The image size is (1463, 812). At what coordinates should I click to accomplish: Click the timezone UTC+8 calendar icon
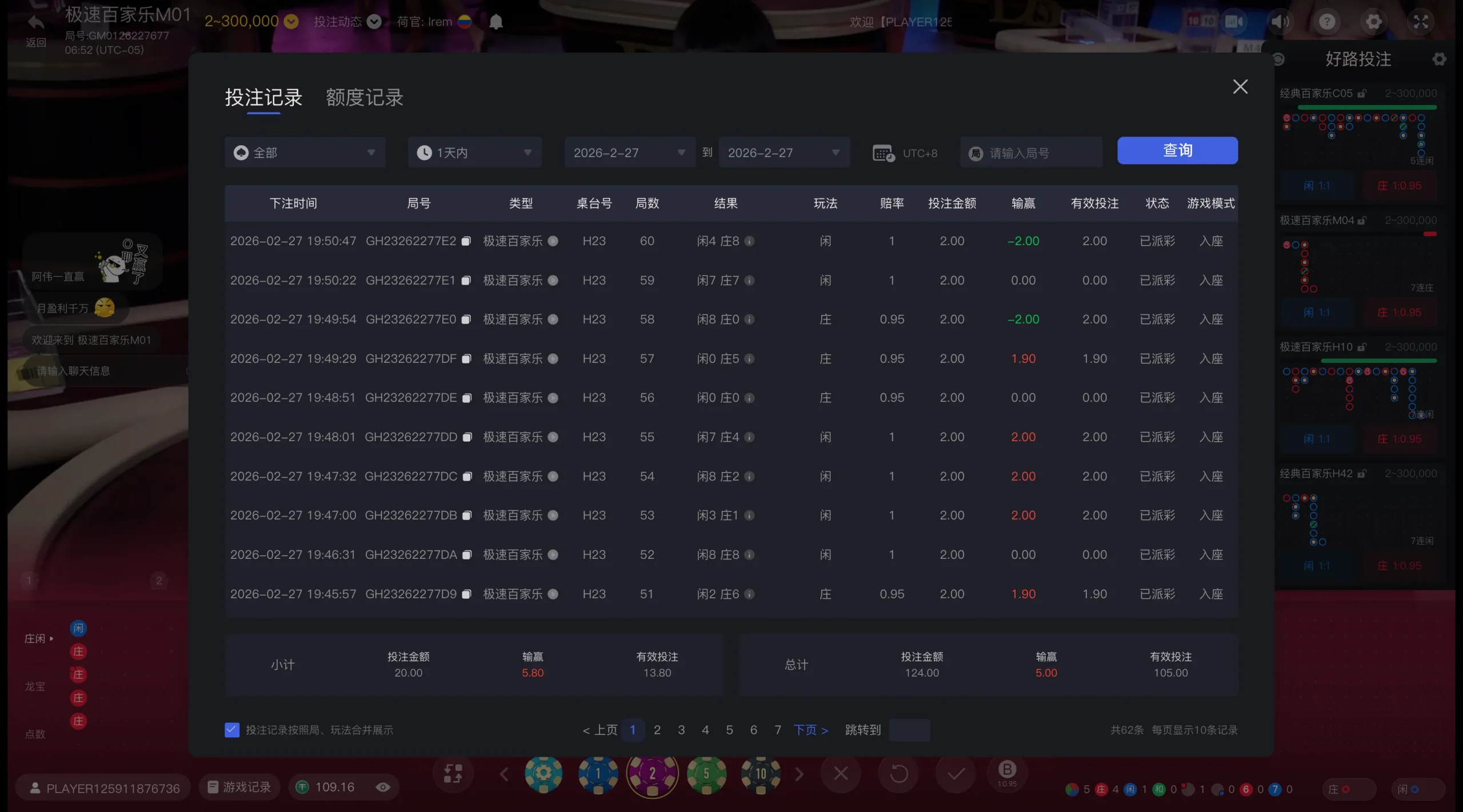tap(883, 153)
